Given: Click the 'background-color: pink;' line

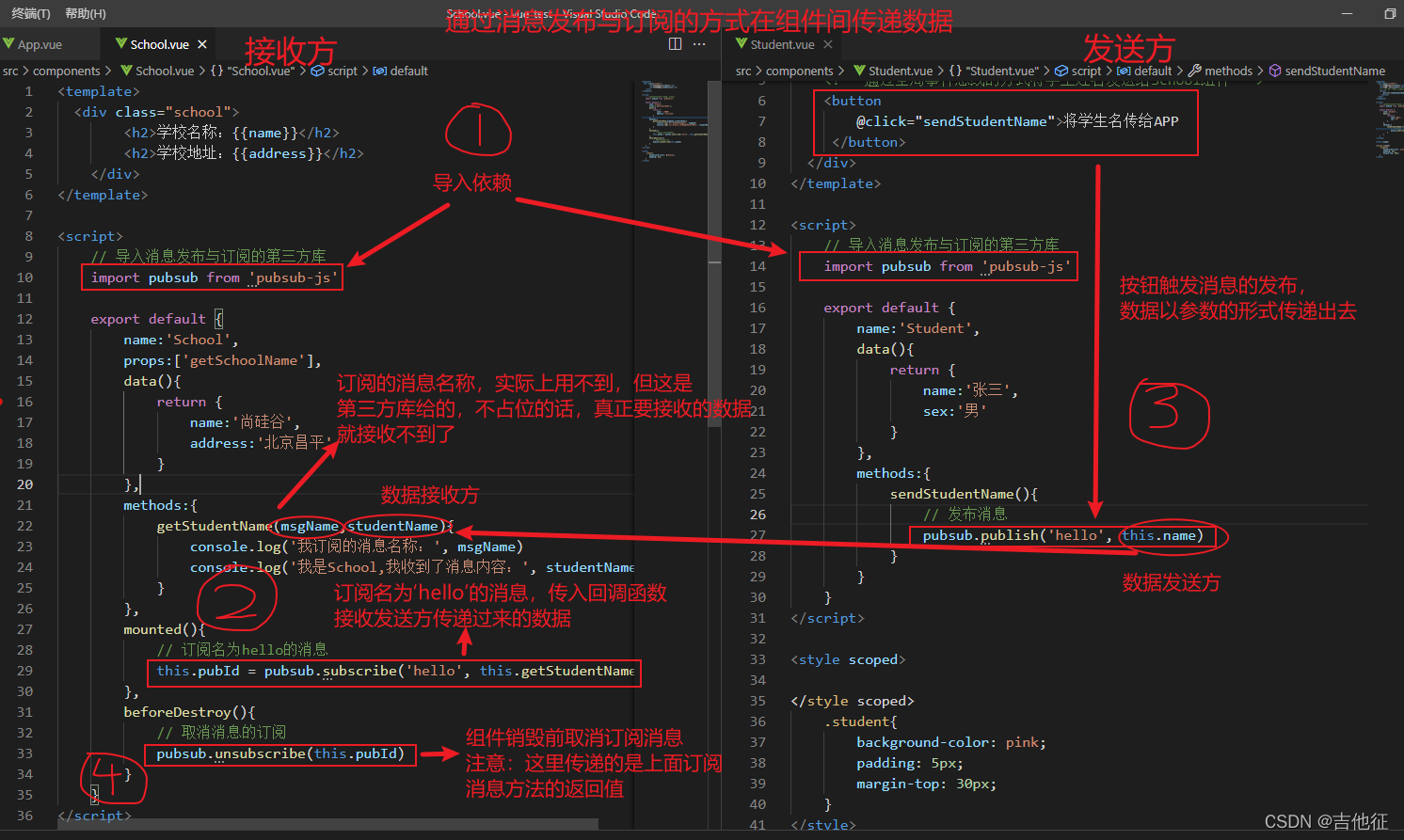Looking at the screenshot, I should click(951, 742).
